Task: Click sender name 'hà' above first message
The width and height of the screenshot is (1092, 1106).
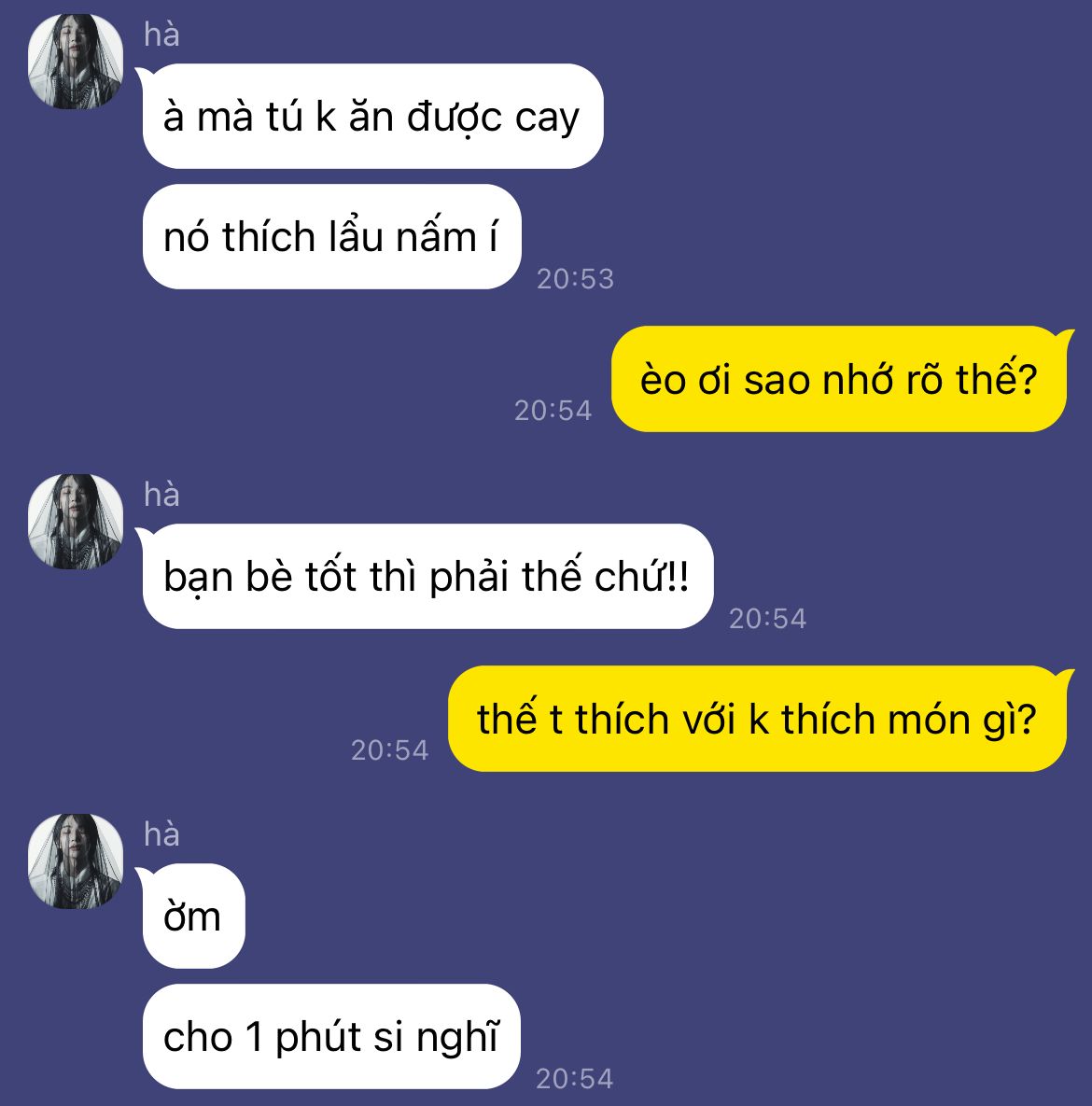Action: point(161,35)
